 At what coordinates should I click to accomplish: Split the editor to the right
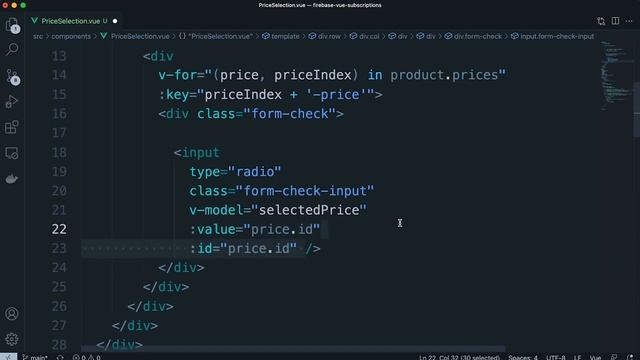pyautogui.click(x=615, y=21)
